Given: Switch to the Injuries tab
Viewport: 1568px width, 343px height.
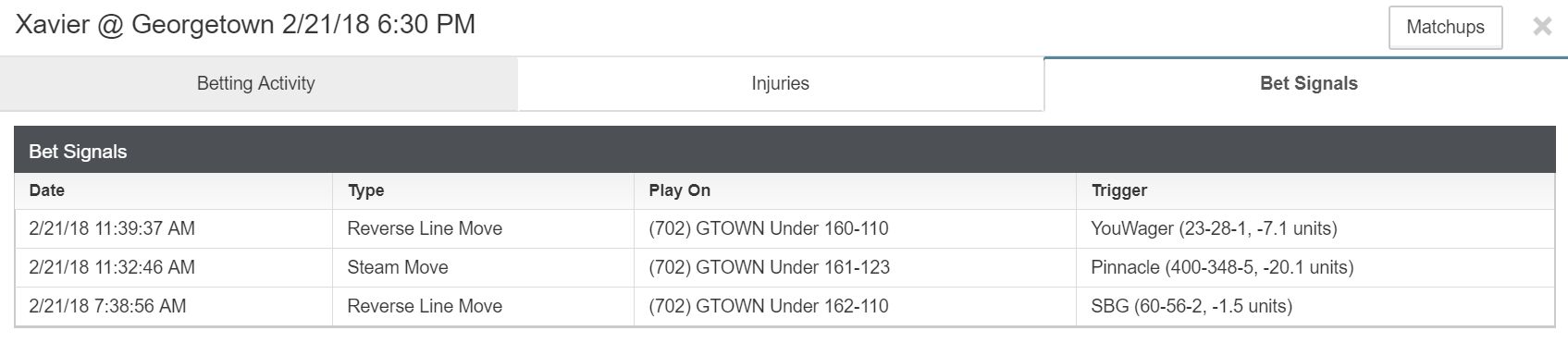Looking at the screenshot, I should coord(780,83).
